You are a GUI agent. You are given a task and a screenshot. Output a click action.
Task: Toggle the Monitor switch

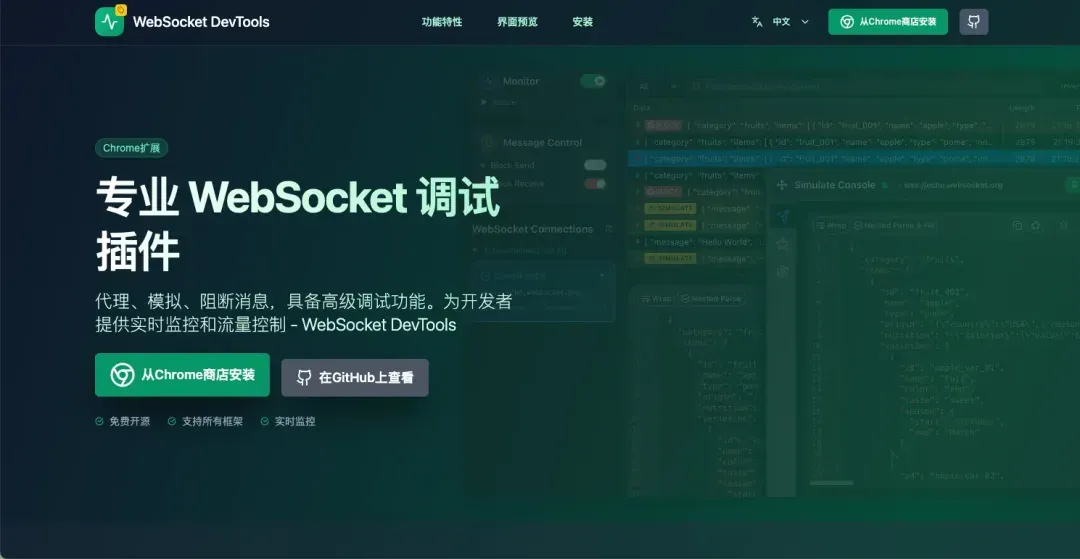click(594, 81)
